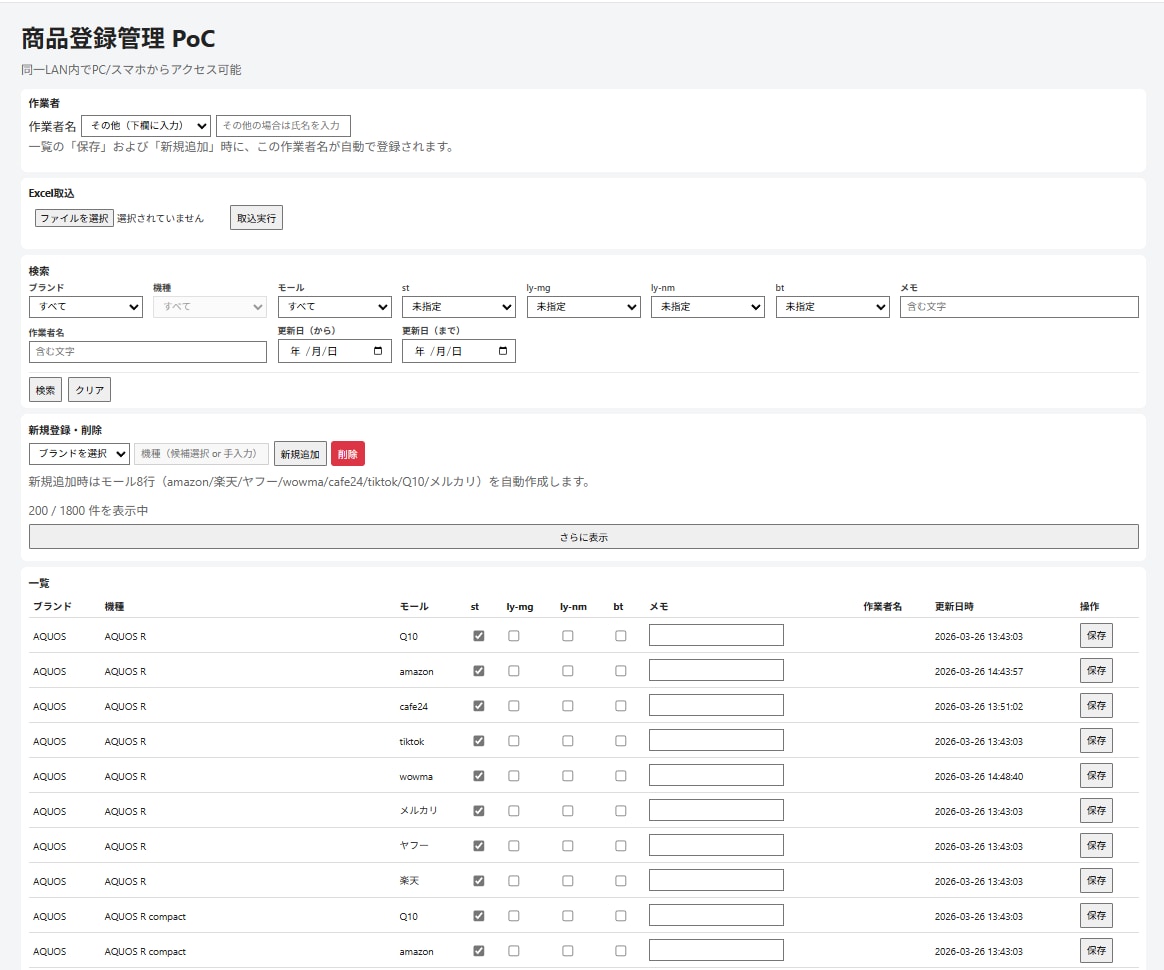Uncheck st for AQUOS R wowma row

click(x=479, y=776)
